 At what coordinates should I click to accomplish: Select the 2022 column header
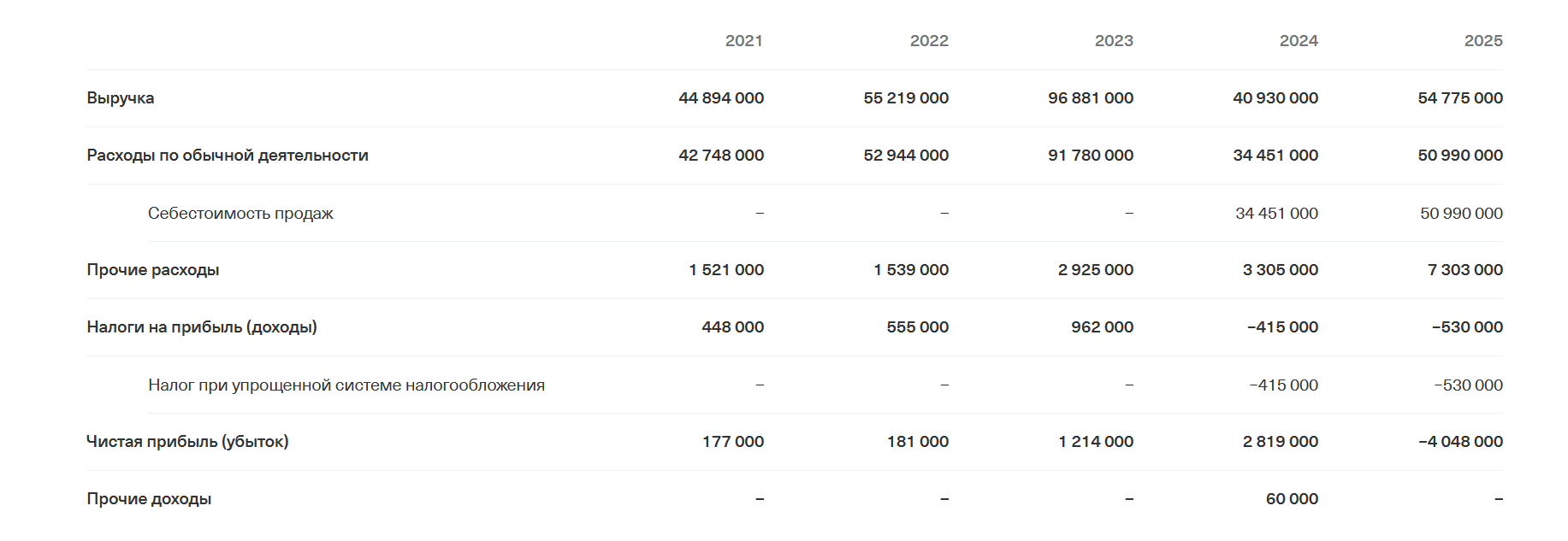point(929,40)
